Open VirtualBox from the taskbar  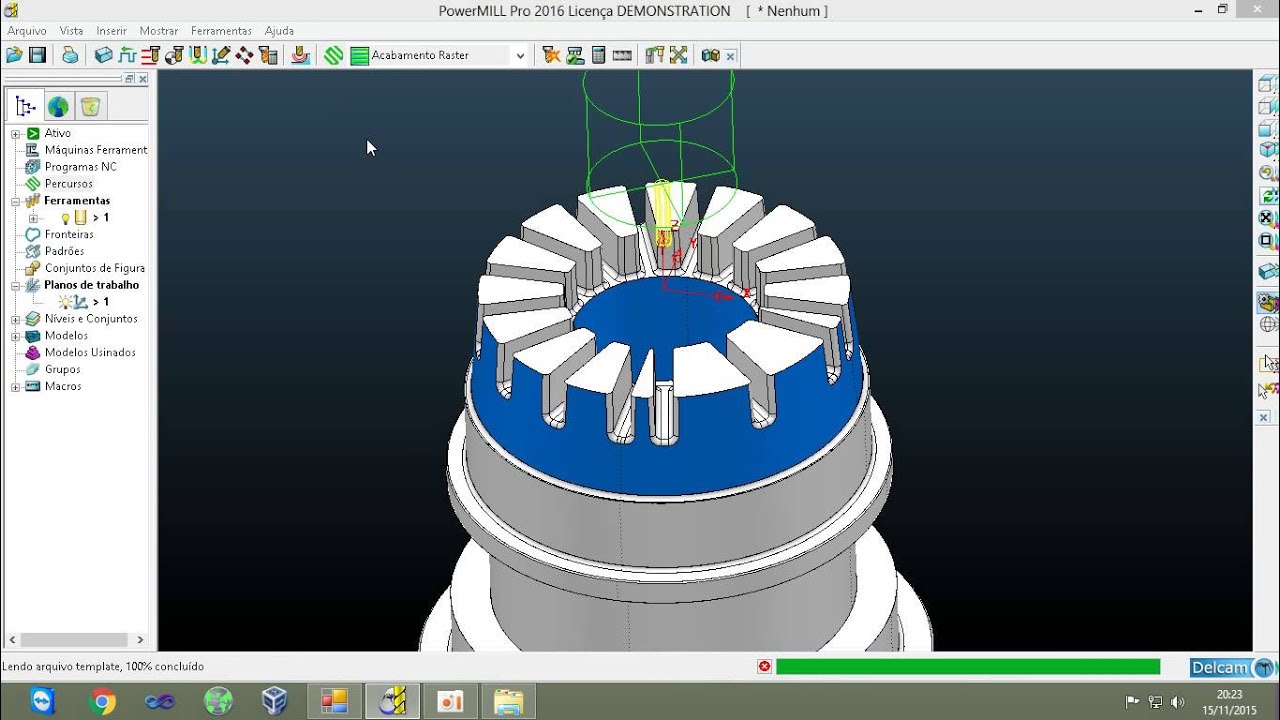pyautogui.click(x=275, y=702)
